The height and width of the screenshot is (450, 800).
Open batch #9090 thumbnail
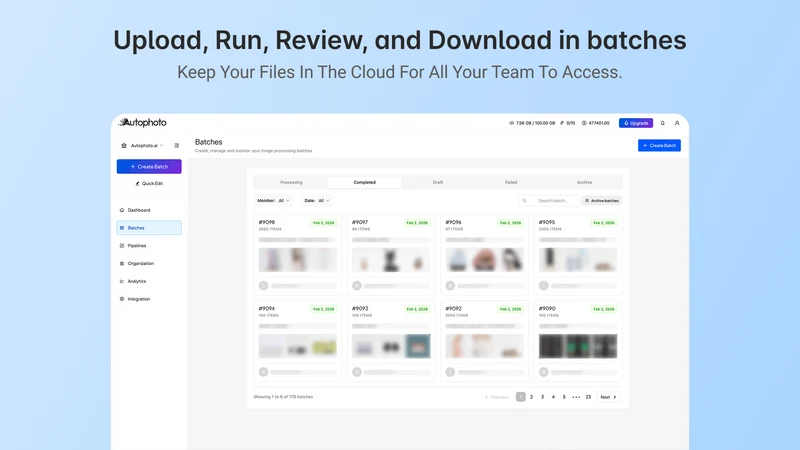[578, 346]
